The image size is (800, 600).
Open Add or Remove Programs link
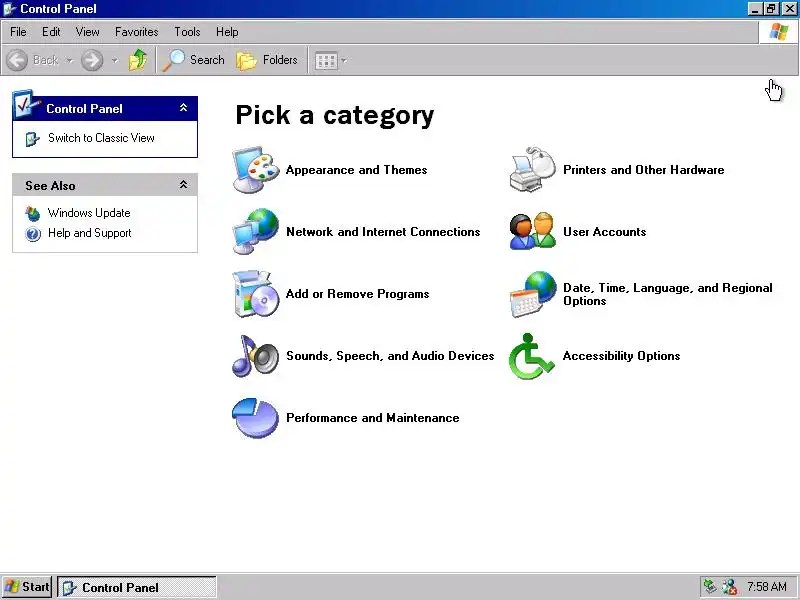[358, 294]
